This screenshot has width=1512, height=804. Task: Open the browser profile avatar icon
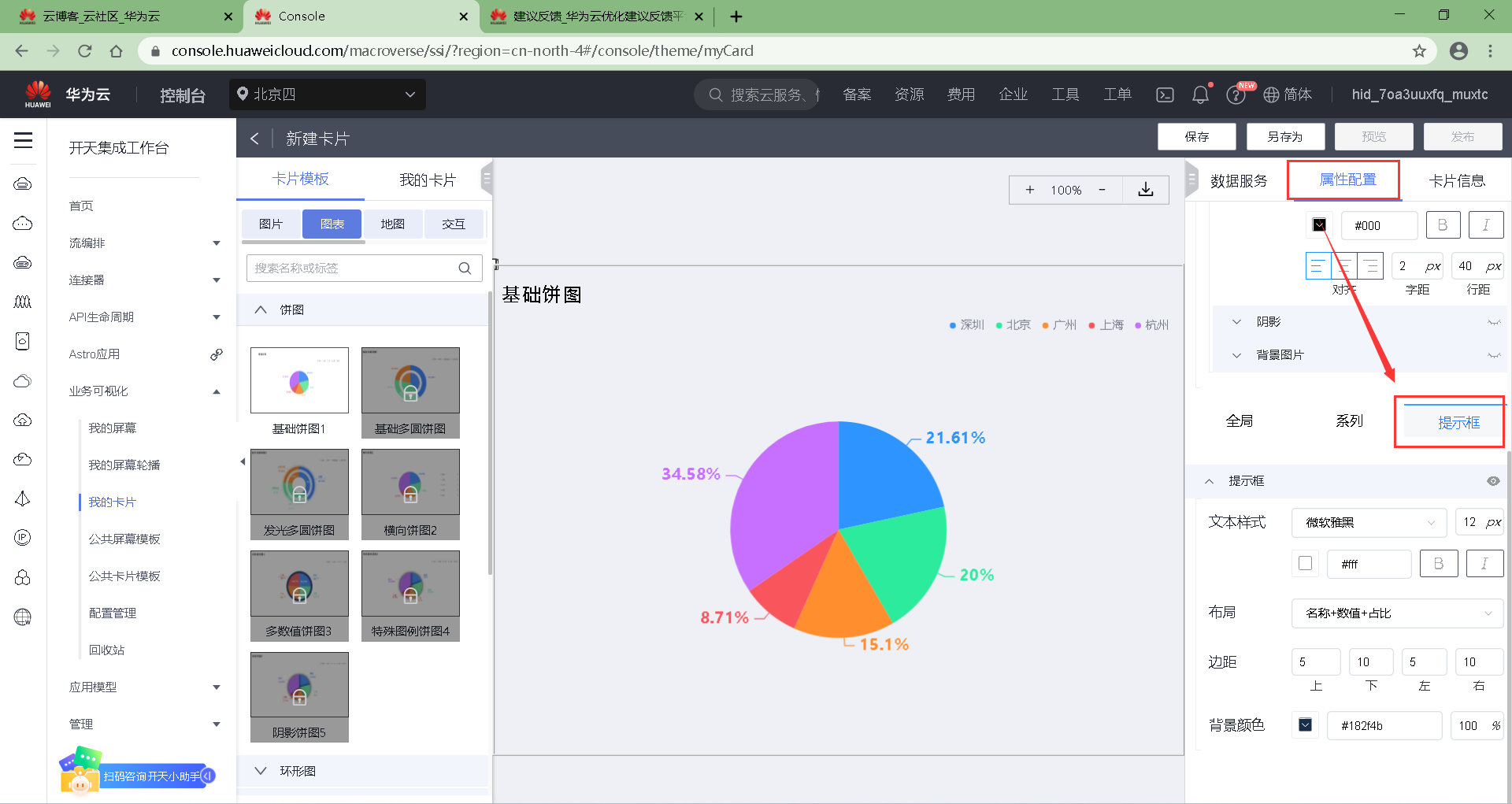pyautogui.click(x=1458, y=51)
